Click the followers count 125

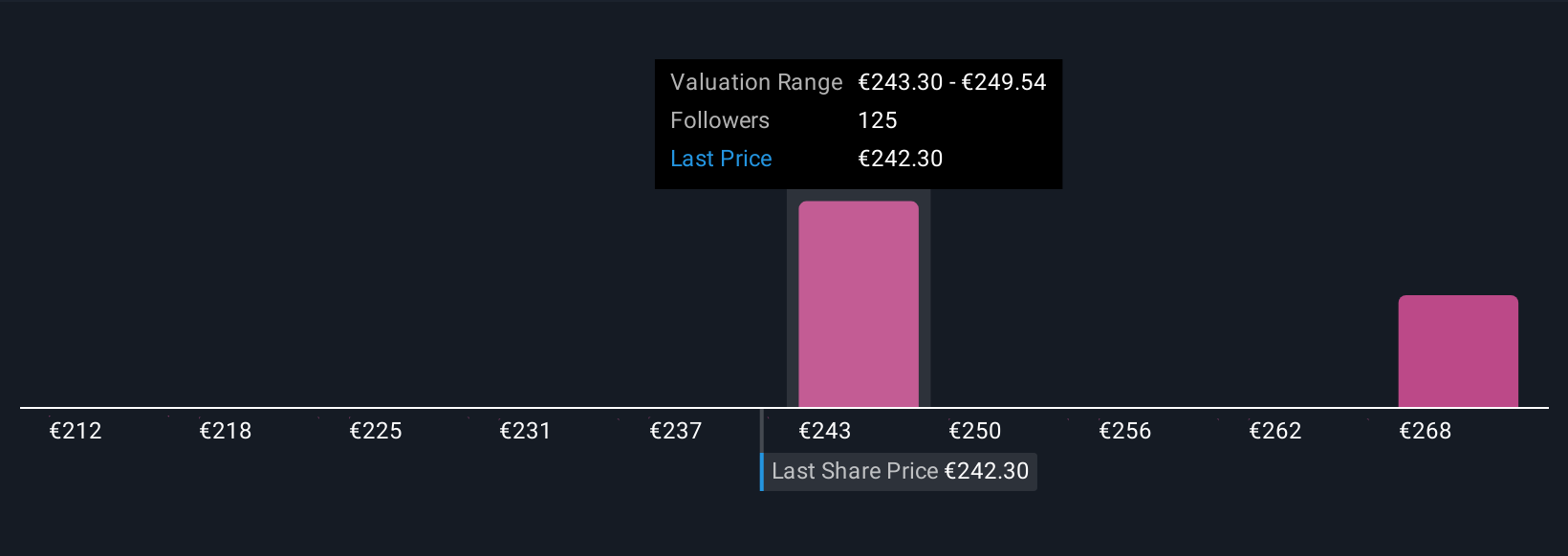(878, 120)
